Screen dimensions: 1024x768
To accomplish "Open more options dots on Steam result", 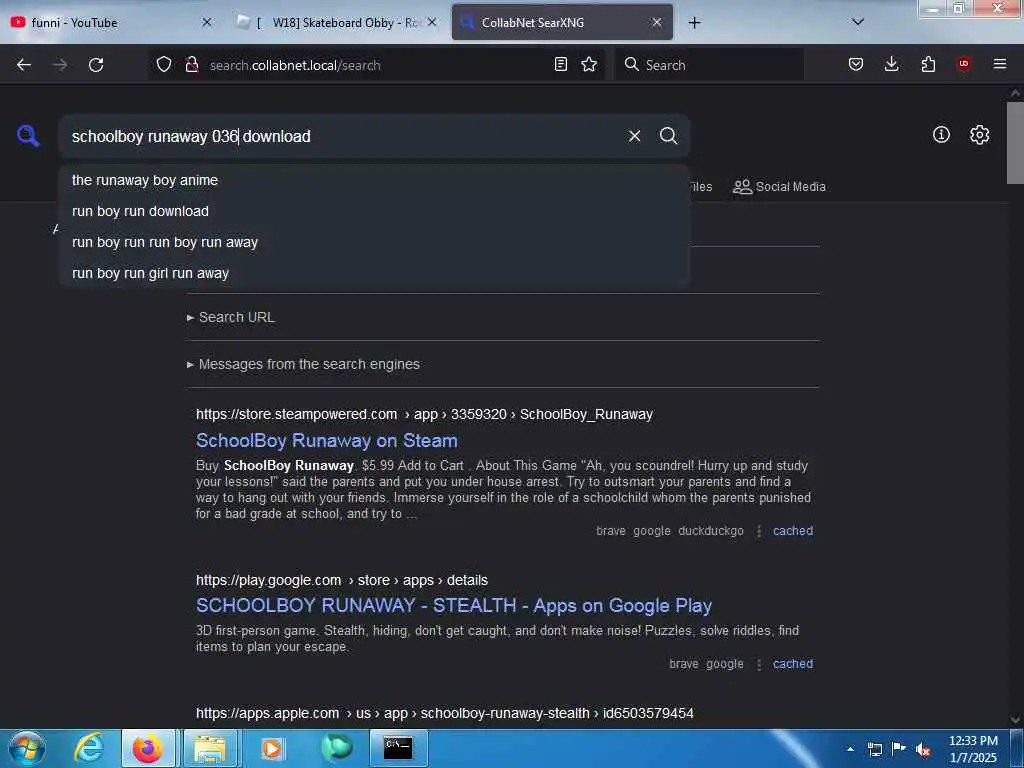I will click(759, 532).
